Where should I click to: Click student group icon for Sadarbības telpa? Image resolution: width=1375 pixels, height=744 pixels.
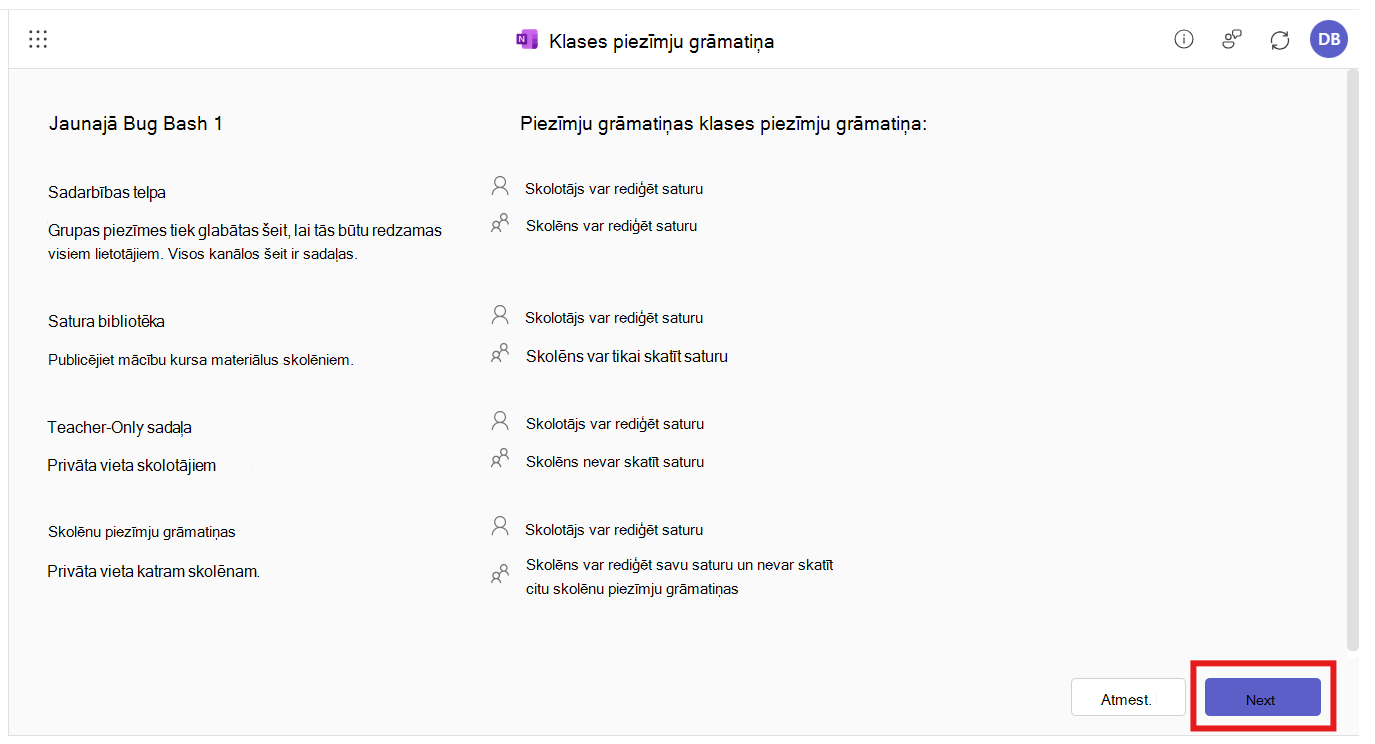500,224
